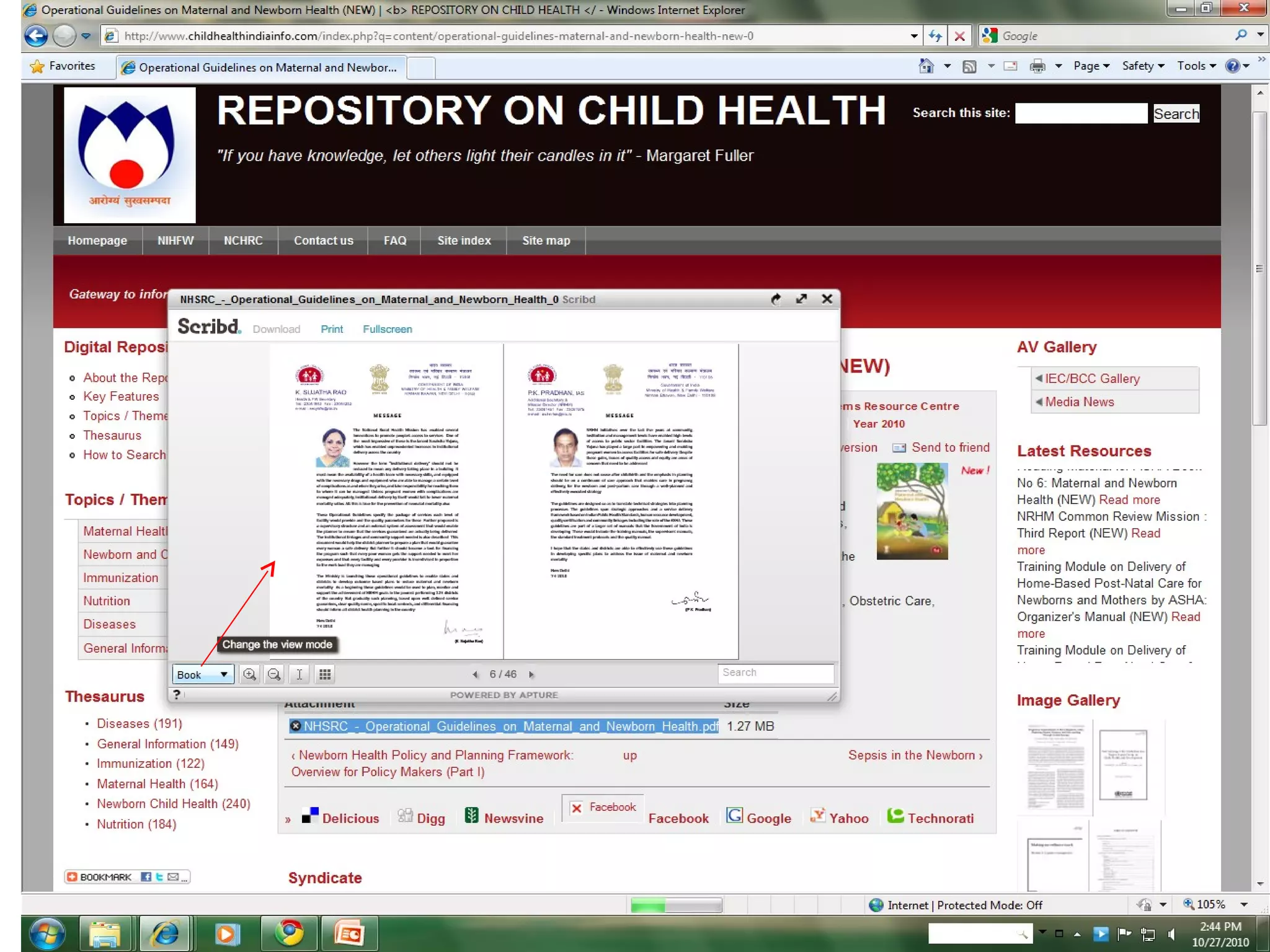1270x952 pixels.
Task: Go to Site index menu item
Action: tap(464, 240)
